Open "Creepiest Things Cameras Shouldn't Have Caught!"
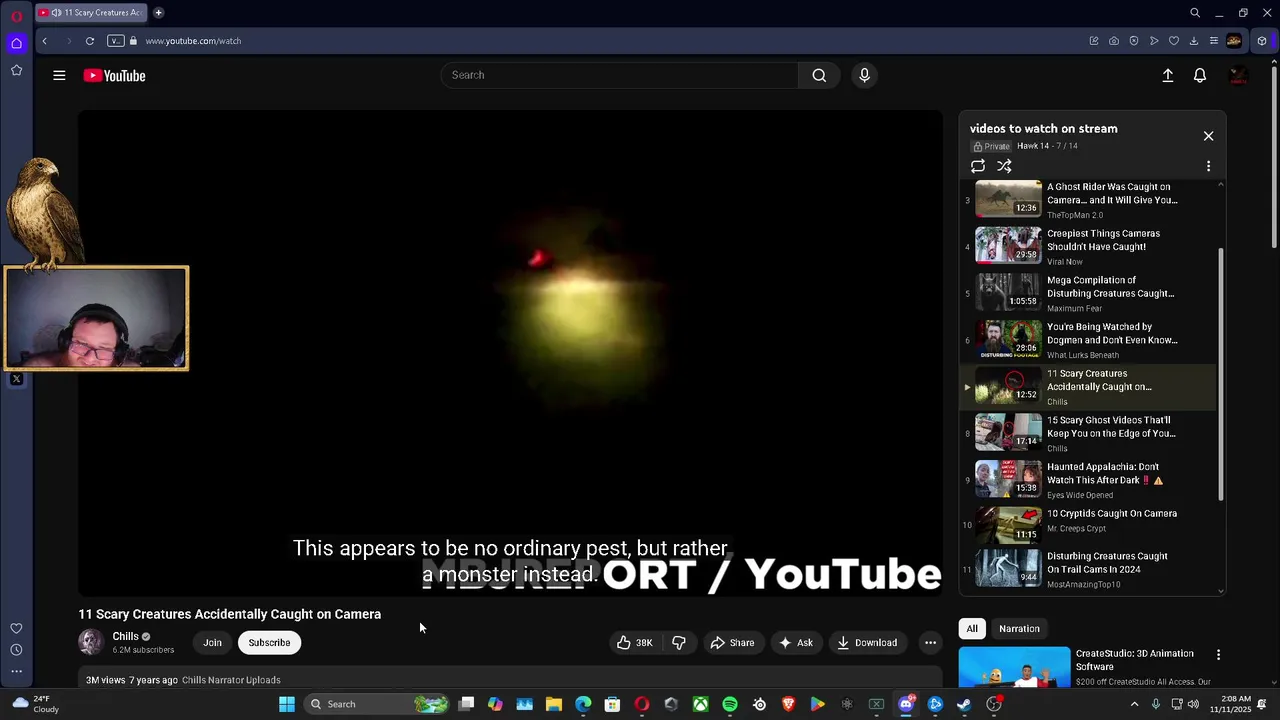Screen dimensions: 1280x720 [1089, 247]
